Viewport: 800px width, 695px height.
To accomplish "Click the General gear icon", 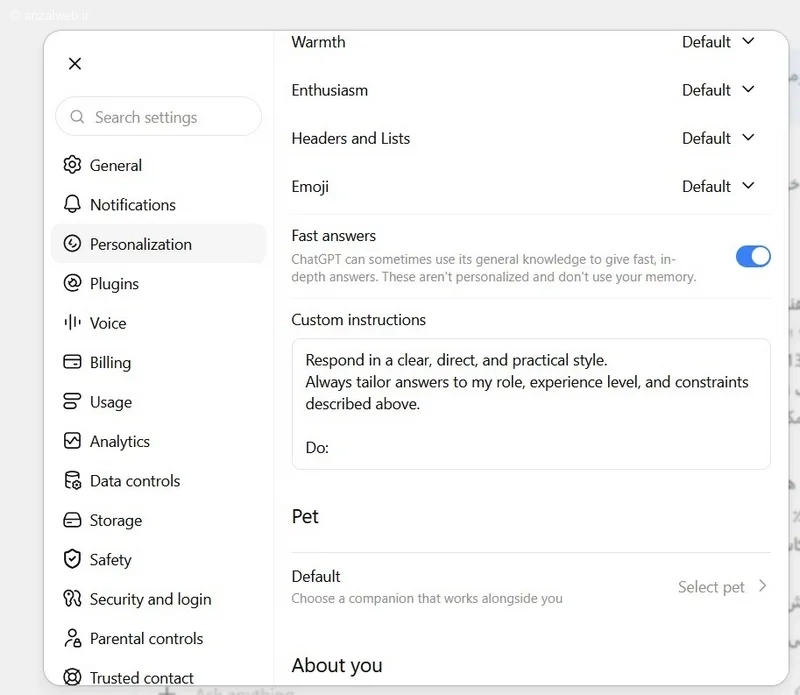I will point(72,165).
